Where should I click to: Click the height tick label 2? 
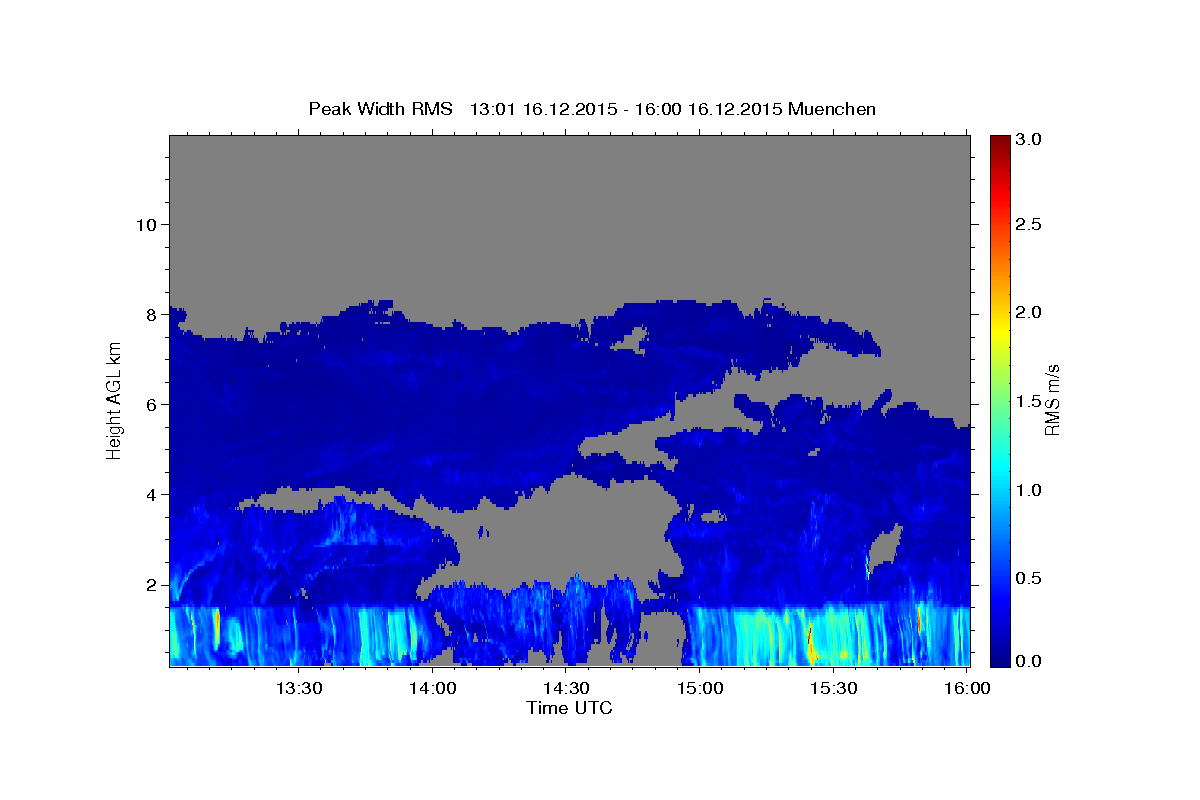(151, 584)
